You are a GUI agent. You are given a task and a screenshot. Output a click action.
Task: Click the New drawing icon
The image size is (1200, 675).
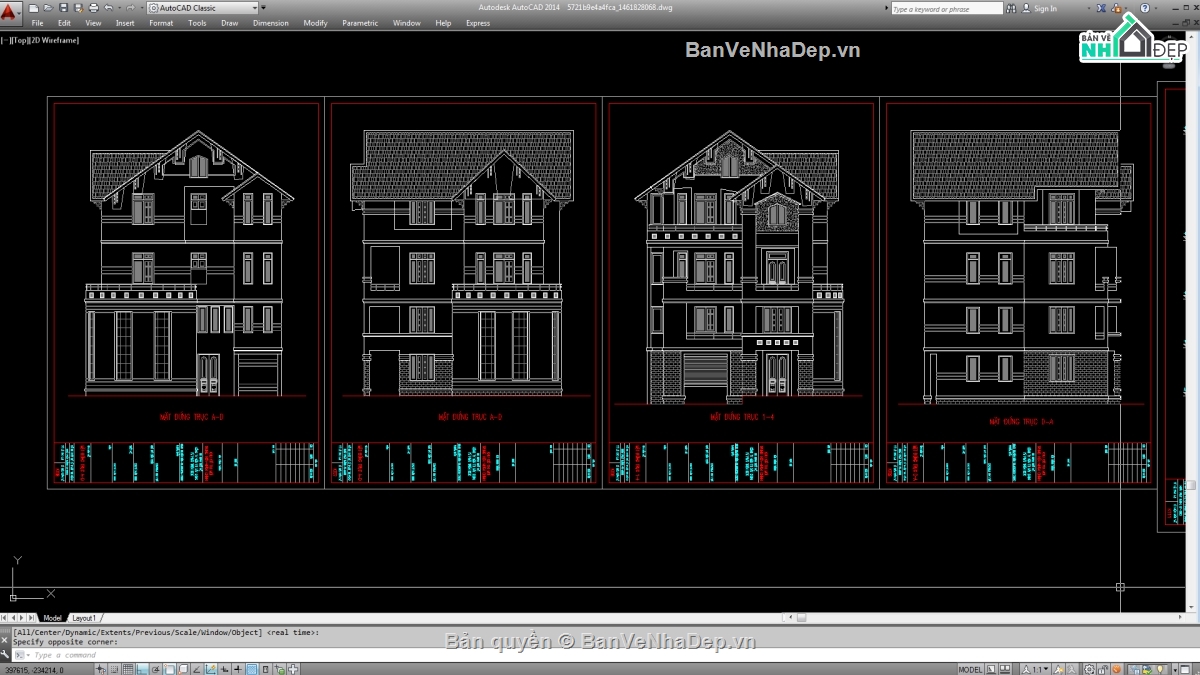(34, 8)
